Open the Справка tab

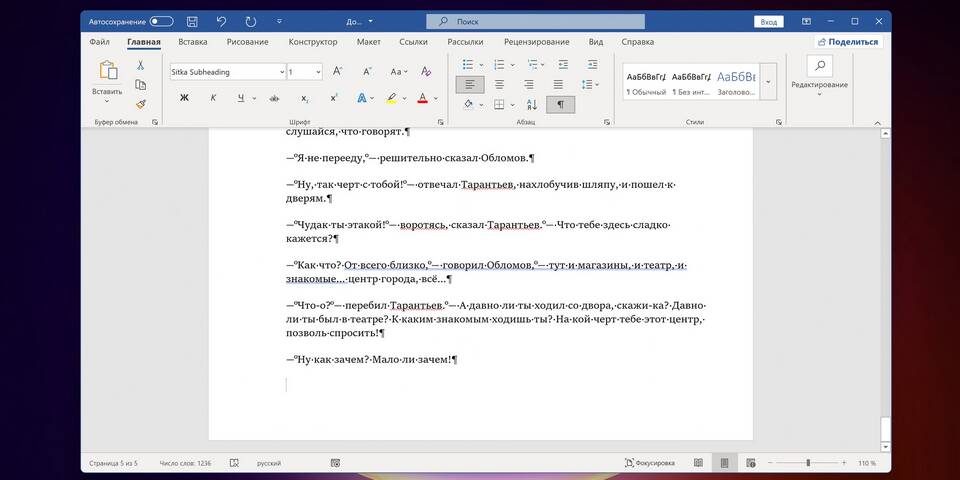pyautogui.click(x=637, y=42)
